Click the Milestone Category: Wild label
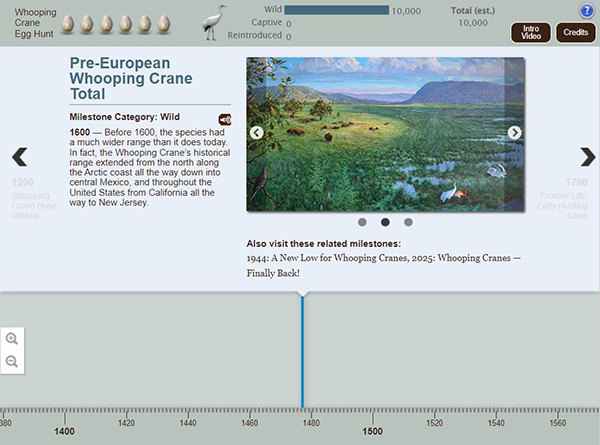This screenshot has height=445, width=600. point(124,117)
